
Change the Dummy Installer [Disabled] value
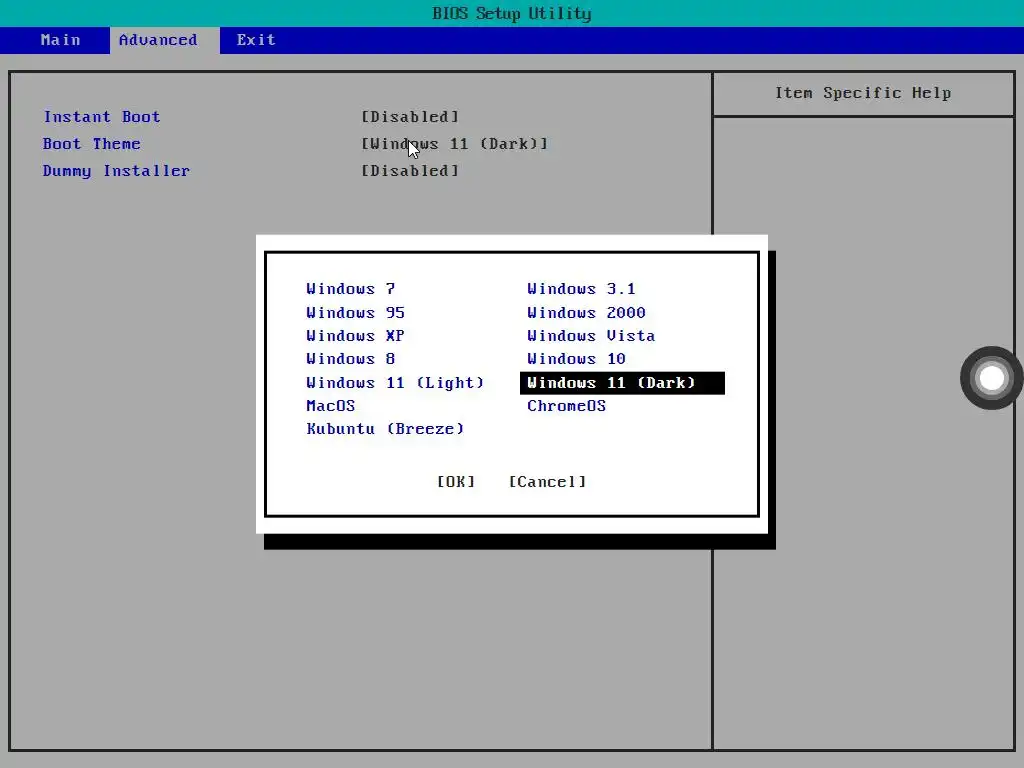410,170
